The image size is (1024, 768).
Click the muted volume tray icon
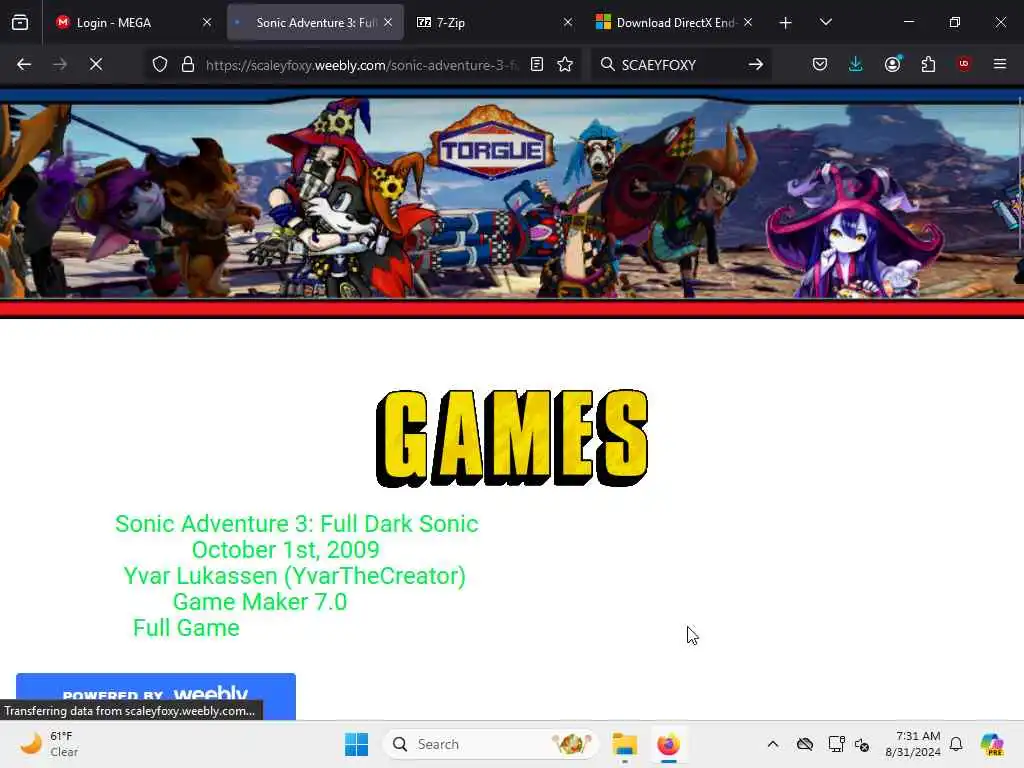[x=862, y=744]
